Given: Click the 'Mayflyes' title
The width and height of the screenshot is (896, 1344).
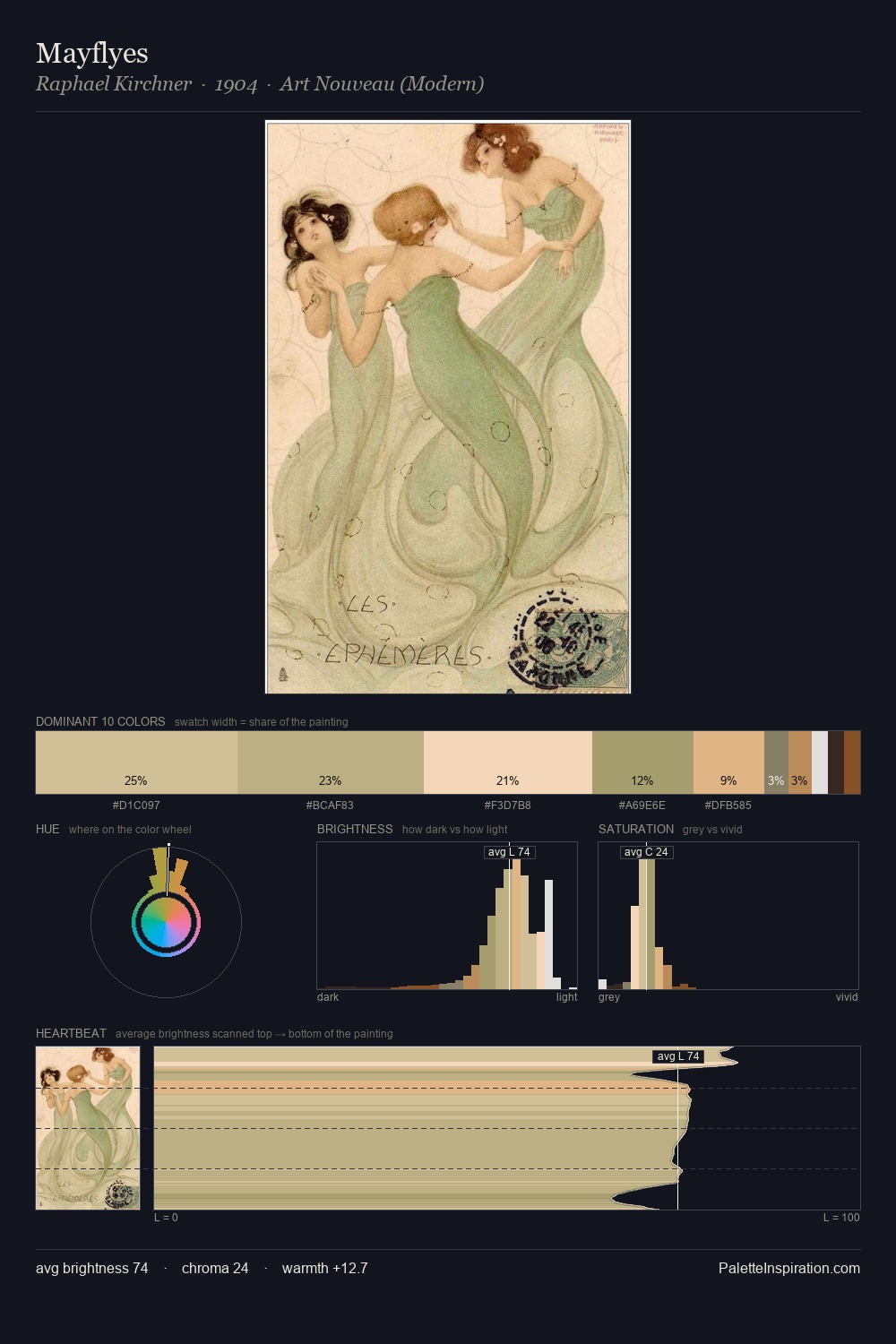Looking at the screenshot, I should point(92,53).
